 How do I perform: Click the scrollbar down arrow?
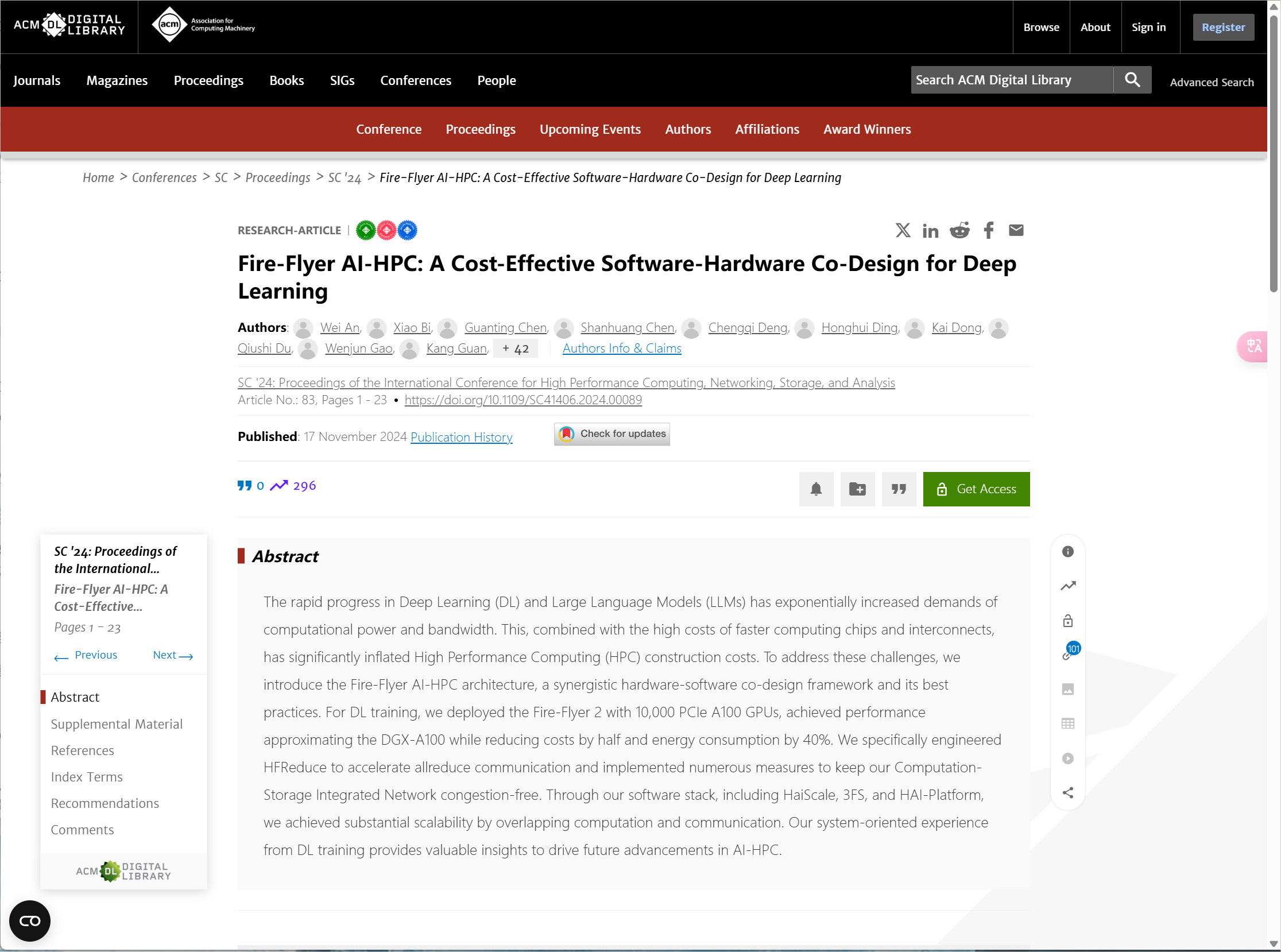click(1274, 945)
